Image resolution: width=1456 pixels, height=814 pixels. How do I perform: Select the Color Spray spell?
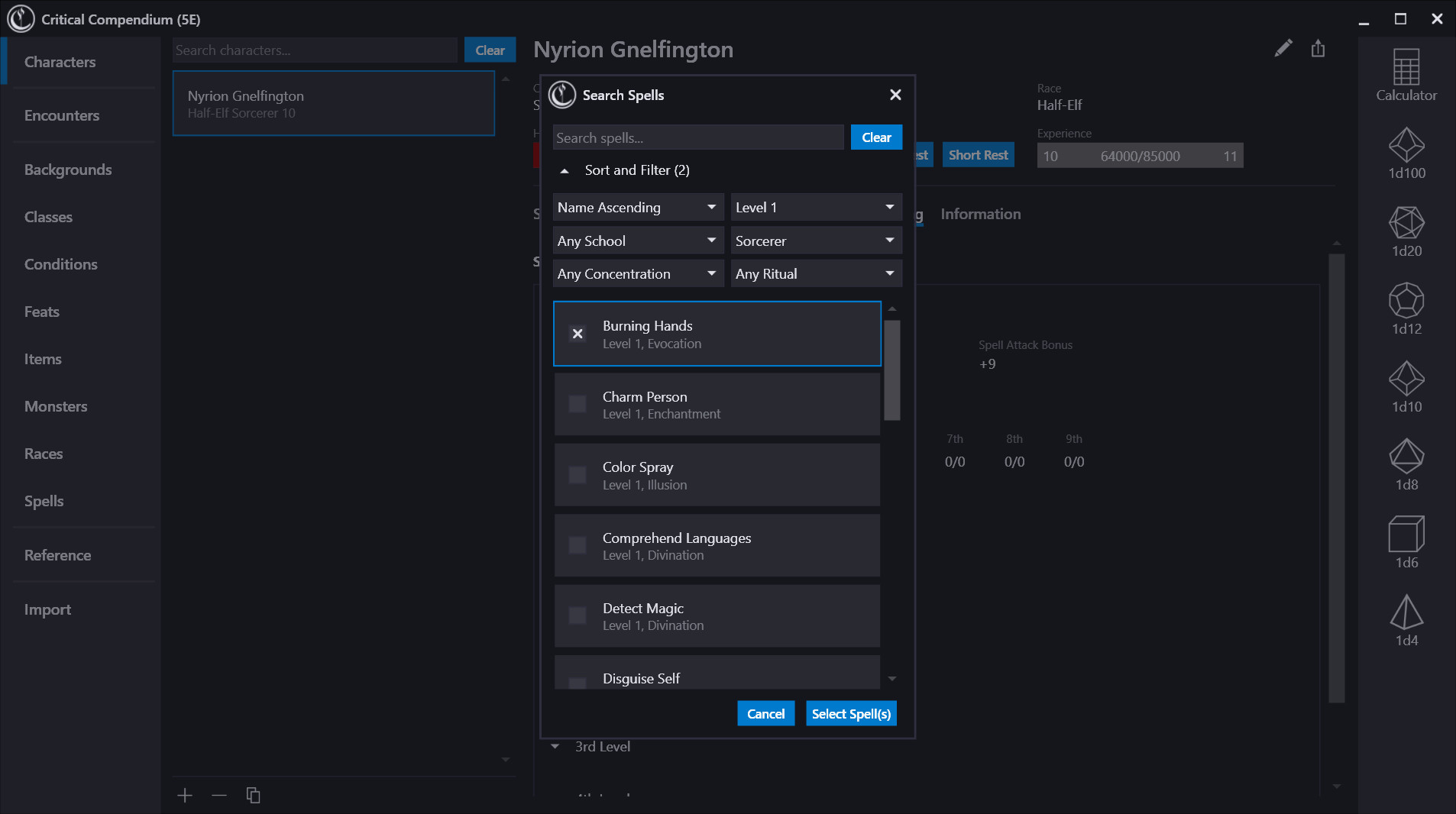coord(717,474)
